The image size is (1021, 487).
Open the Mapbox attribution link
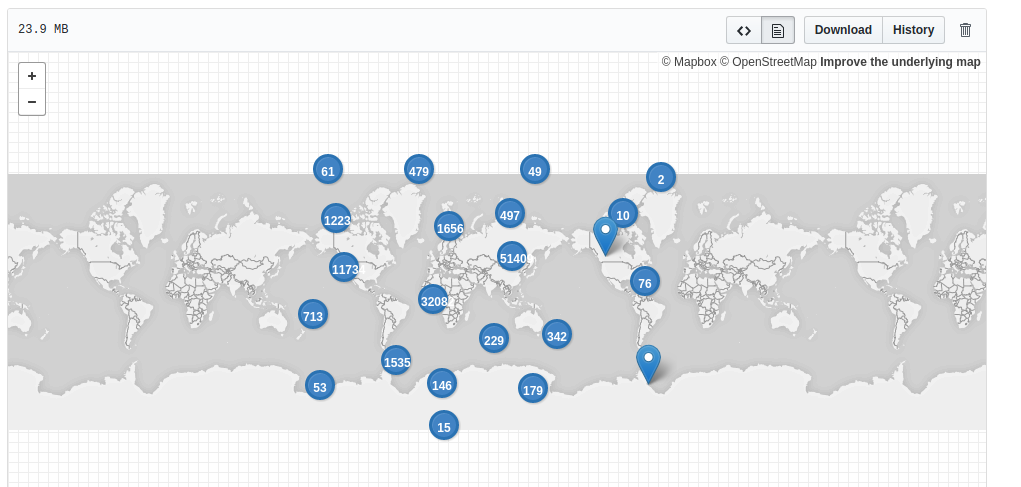pos(689,62)
